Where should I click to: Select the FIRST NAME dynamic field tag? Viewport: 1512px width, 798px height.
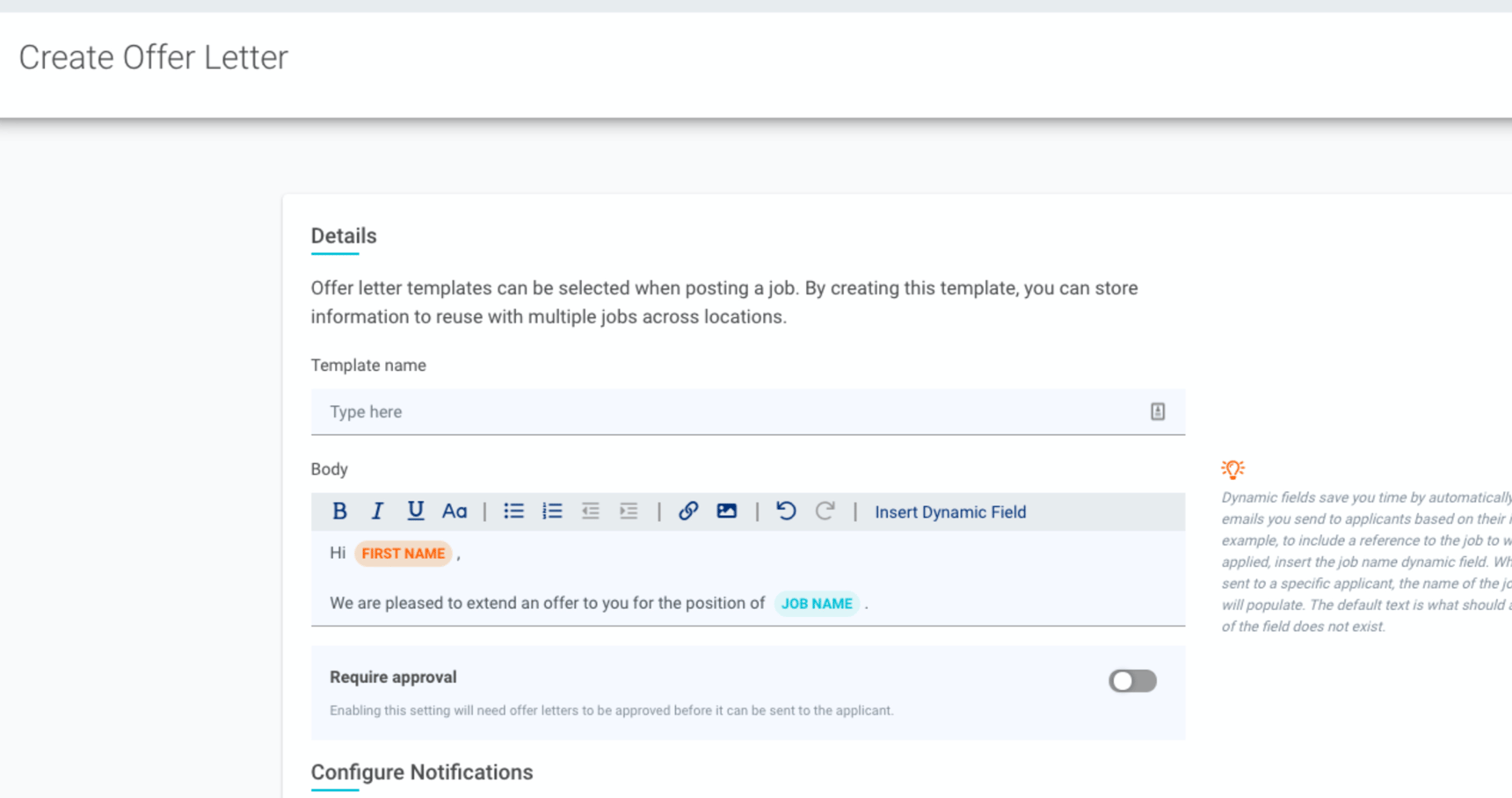pos(403,554)
